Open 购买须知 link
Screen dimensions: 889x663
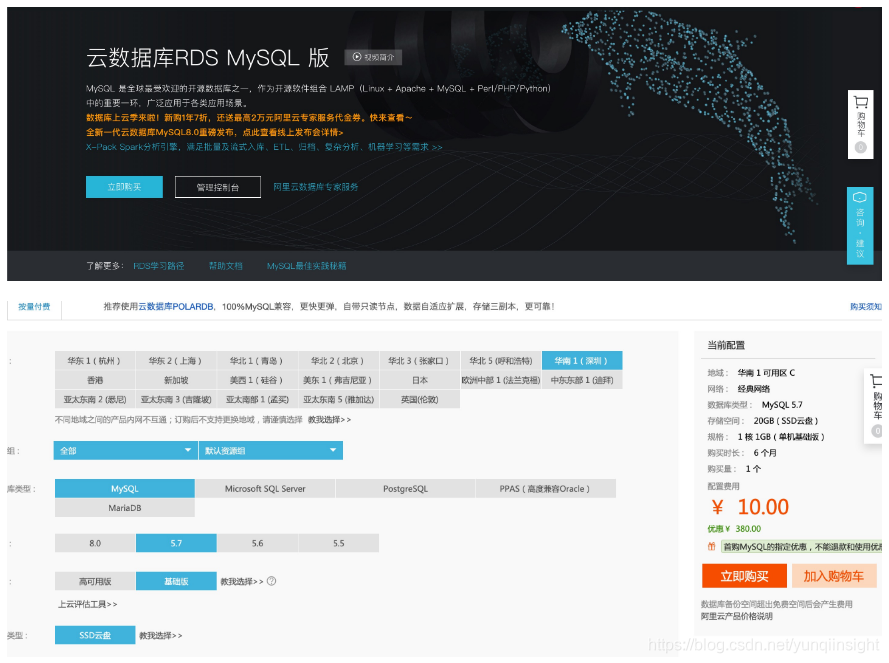pos(866,307)
